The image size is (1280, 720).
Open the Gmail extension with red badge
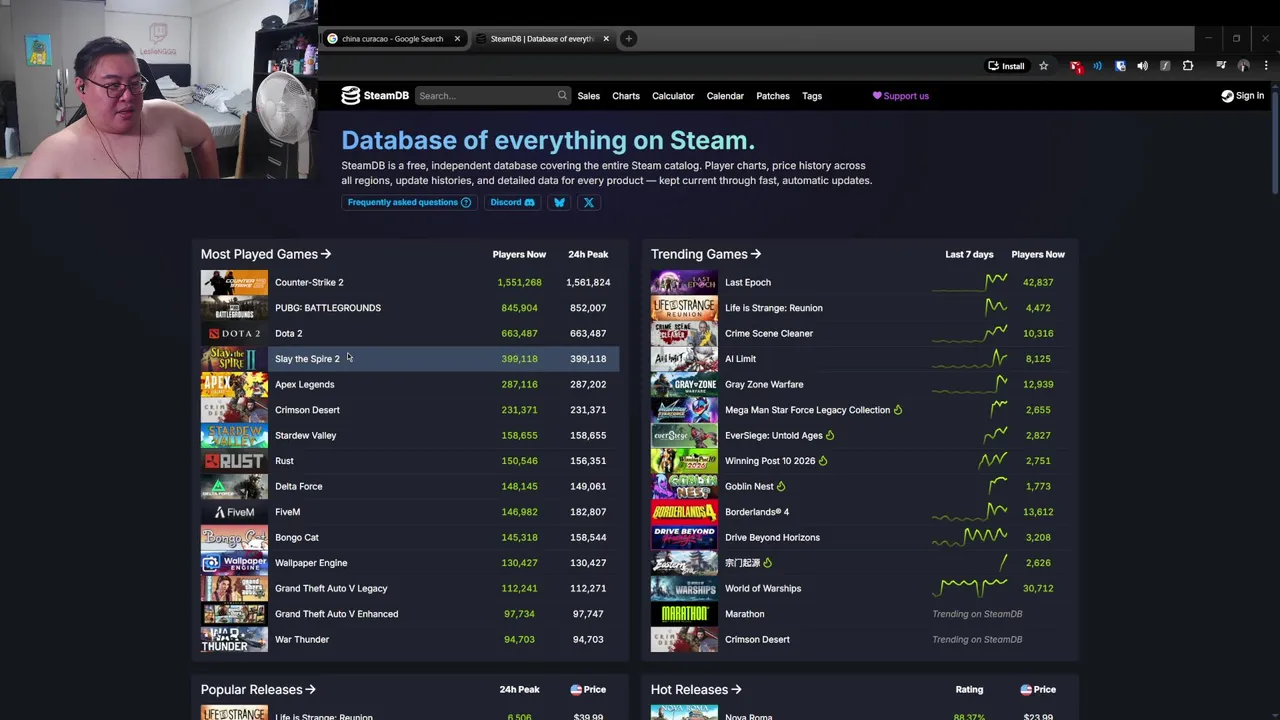coord(1076,66)
